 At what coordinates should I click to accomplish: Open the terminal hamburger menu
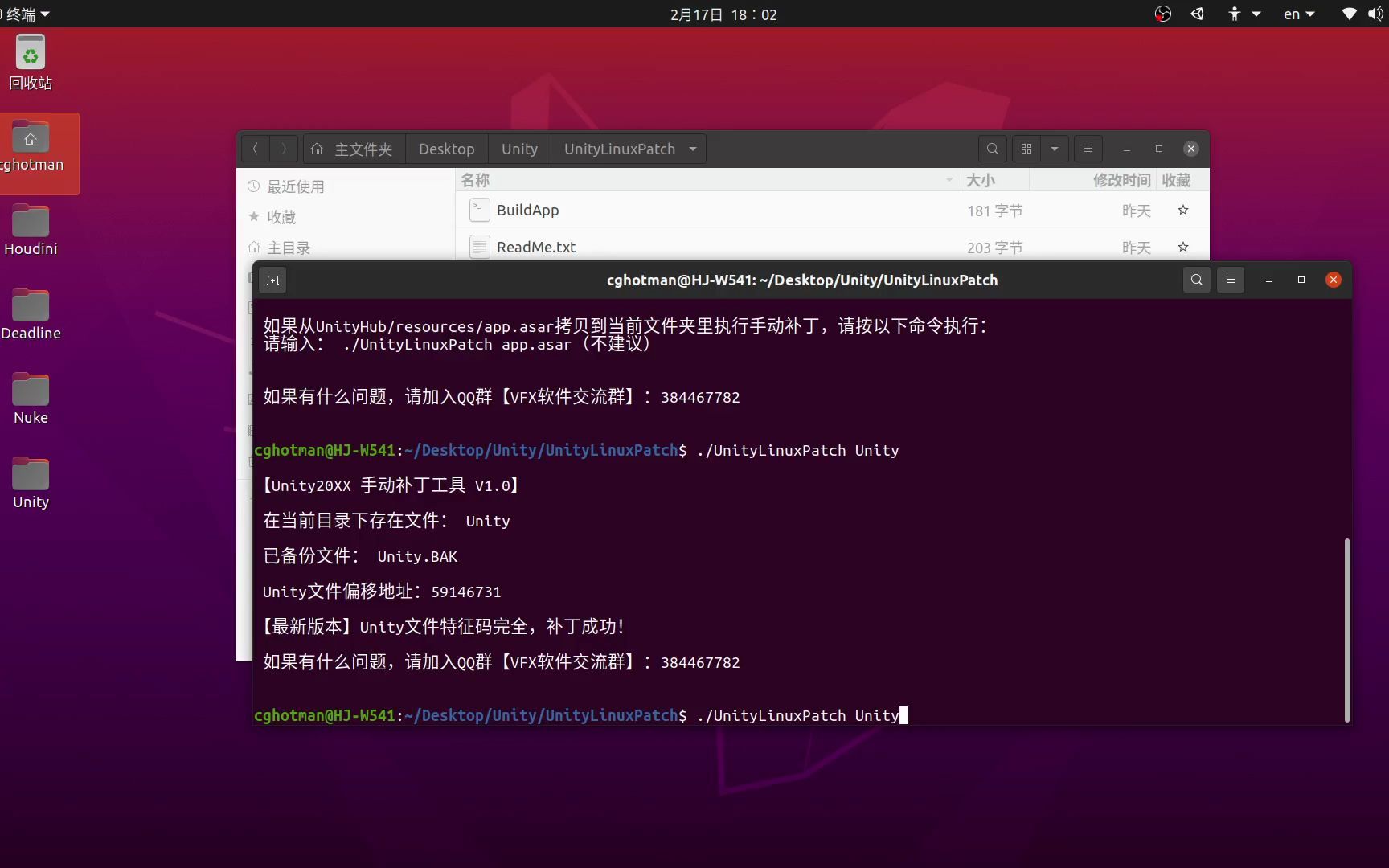click(x=1230, y=280)
